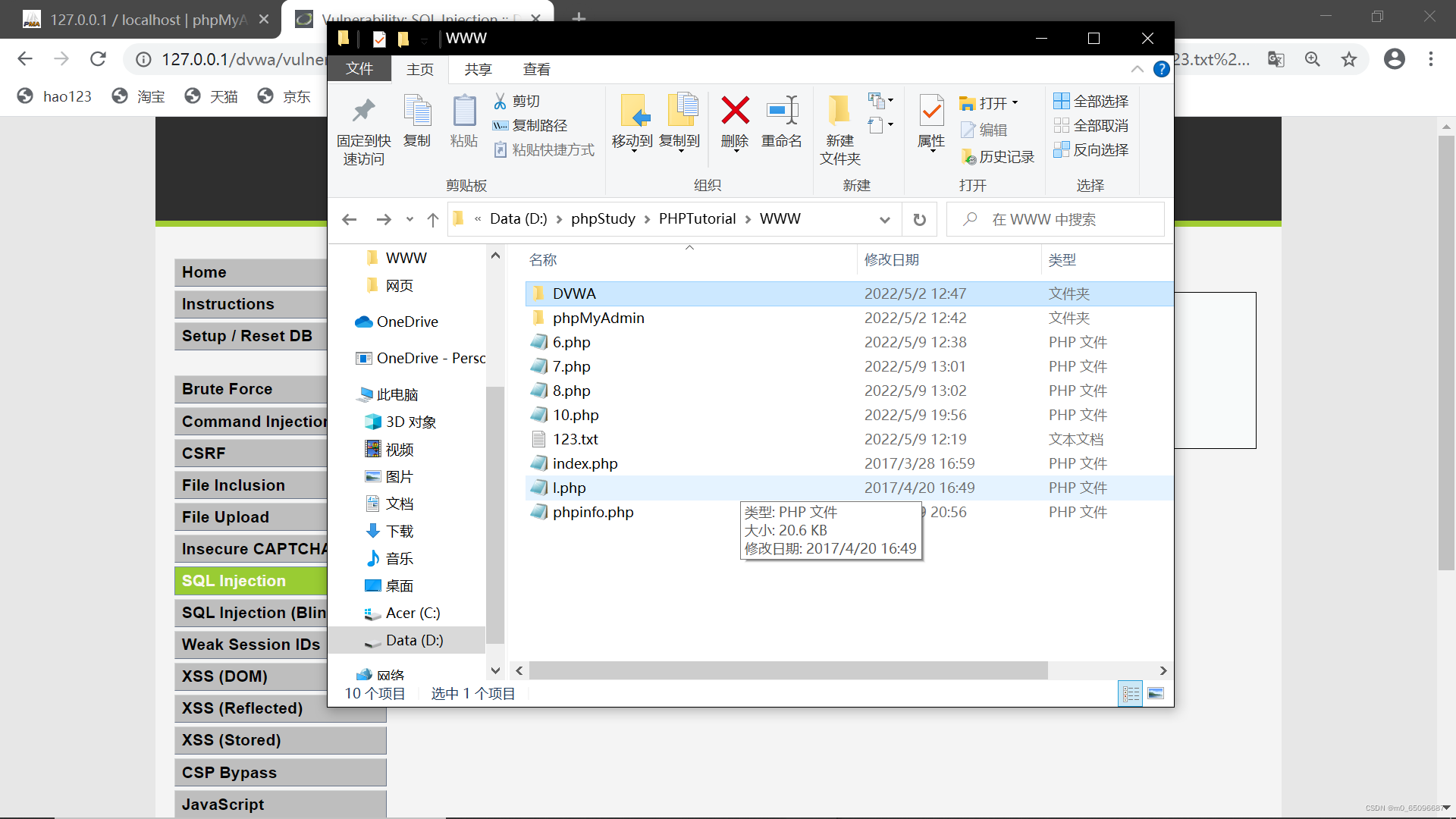Click the 历史记录 (History) button
The image size is (1456, 819).
[998, 156]
